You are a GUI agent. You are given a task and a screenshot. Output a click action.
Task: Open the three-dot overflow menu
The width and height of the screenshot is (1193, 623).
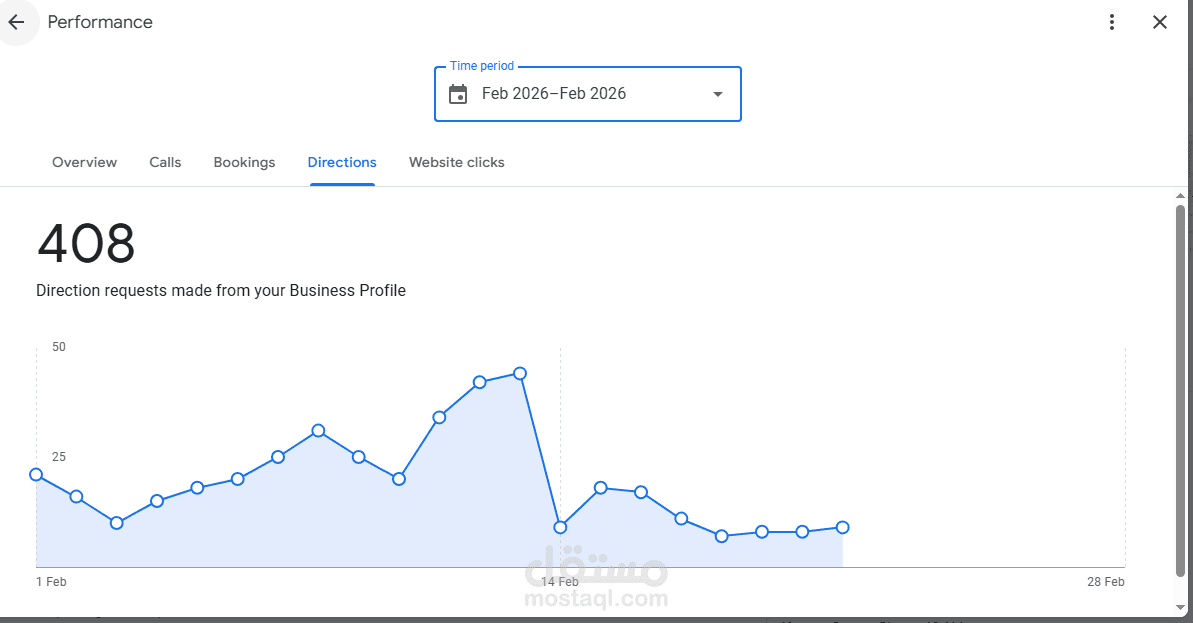pyautogui.click(x=1112, y=21)
